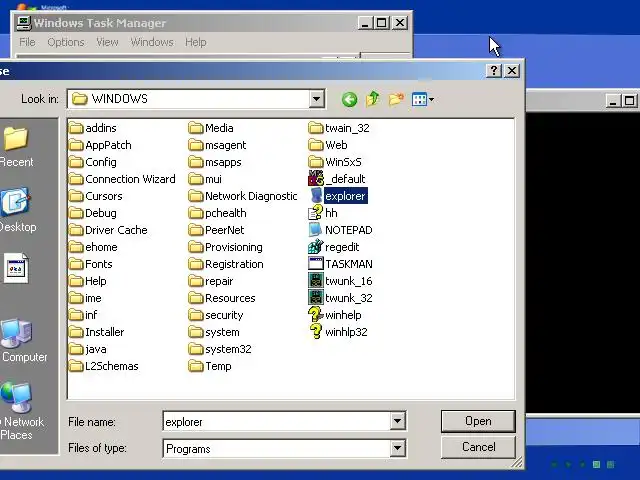Select the Connection Wizard folder

click(x=122, y=179)
